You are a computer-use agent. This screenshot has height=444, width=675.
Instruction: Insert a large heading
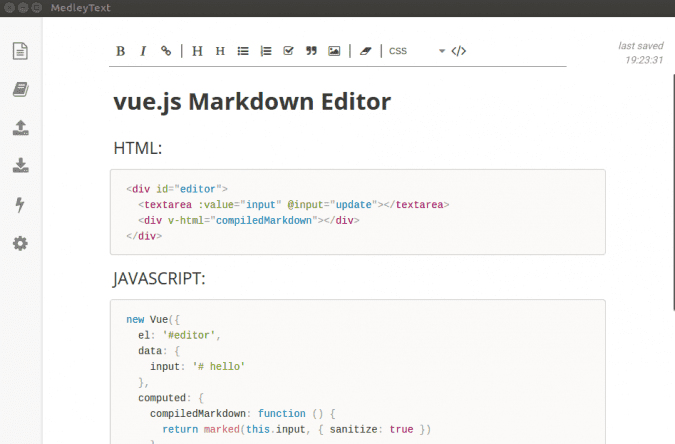tap(197, 51)
